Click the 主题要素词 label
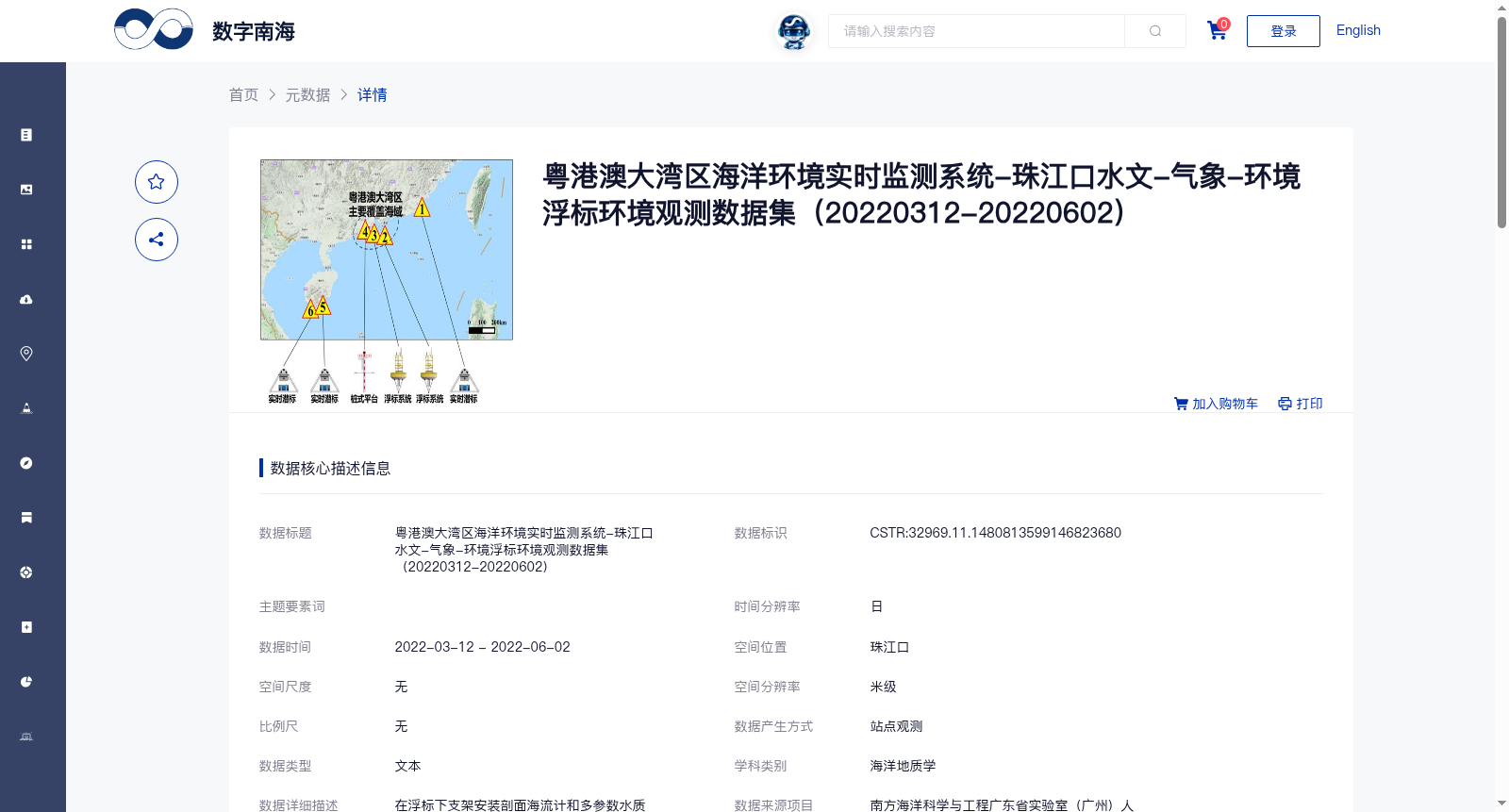The width and height of the screenshot is (1509, 812). click(291, 606)
